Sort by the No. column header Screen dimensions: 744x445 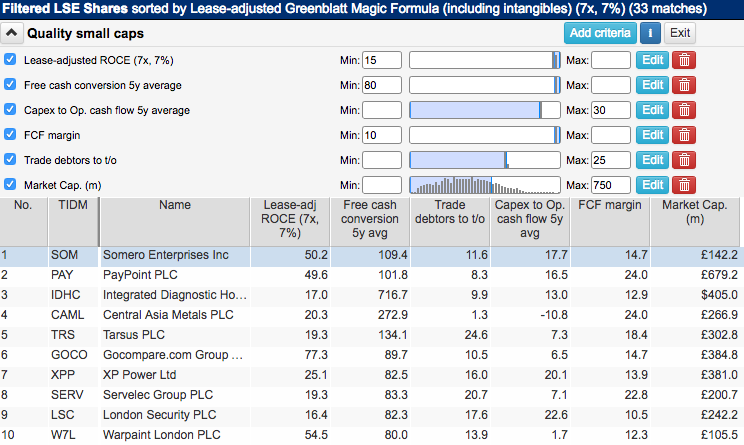click(x=23, y=222)
